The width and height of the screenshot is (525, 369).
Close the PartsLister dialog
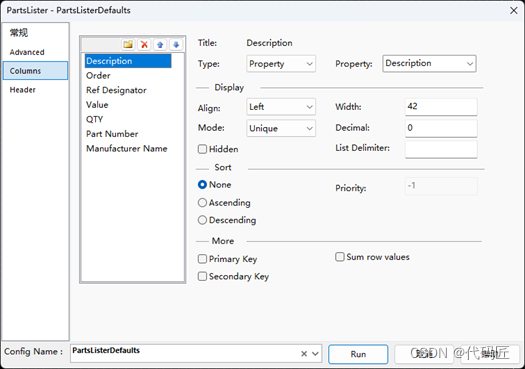click(514, 11)
